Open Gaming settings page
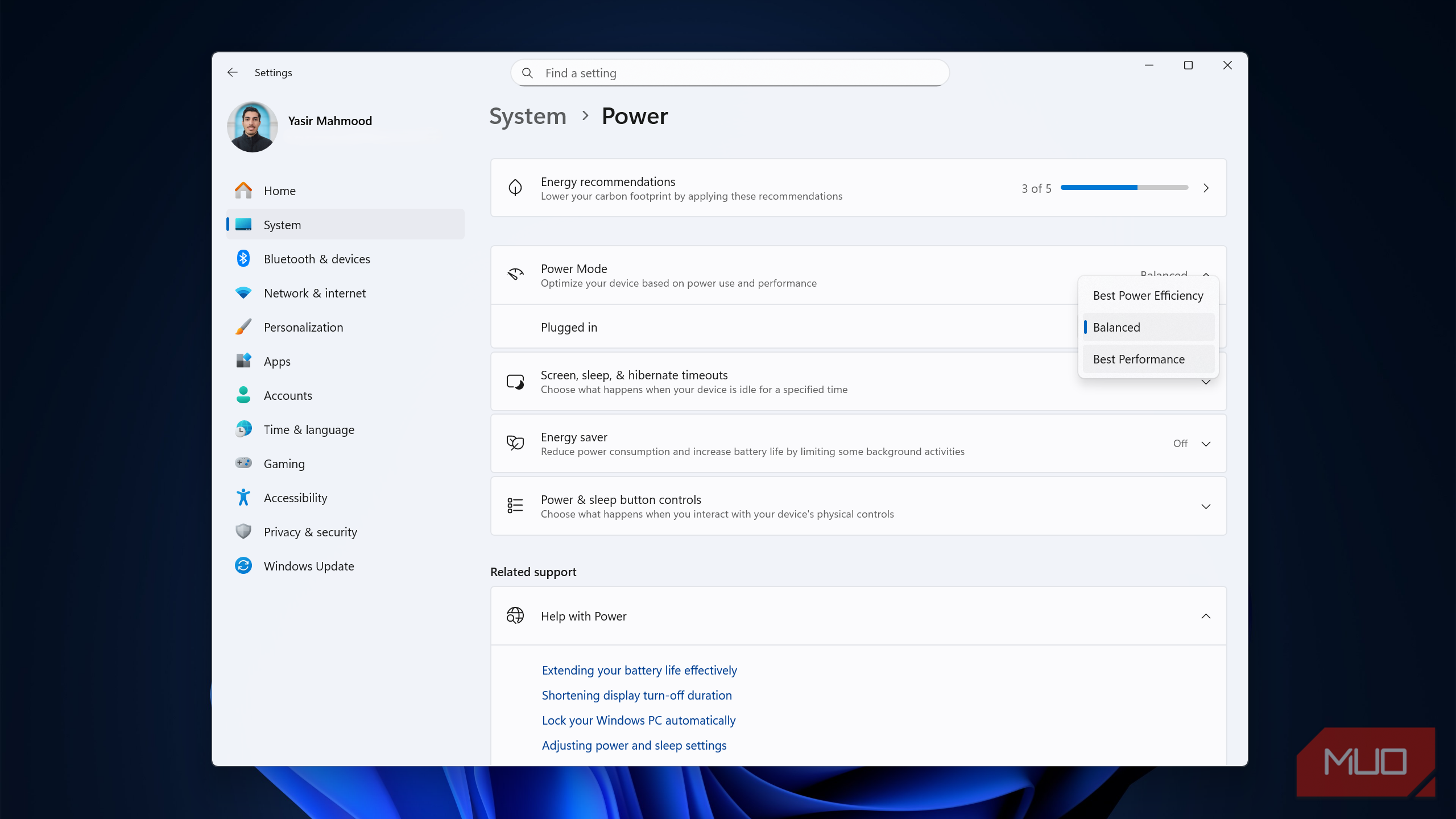This screenshot has height=819, width=1456. [x=346, y=464]
